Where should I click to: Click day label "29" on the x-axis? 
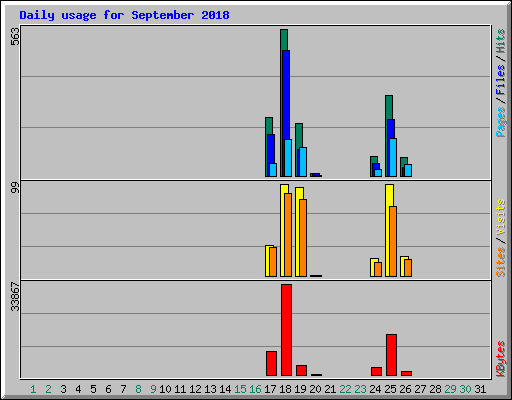[x=450, y=389]
